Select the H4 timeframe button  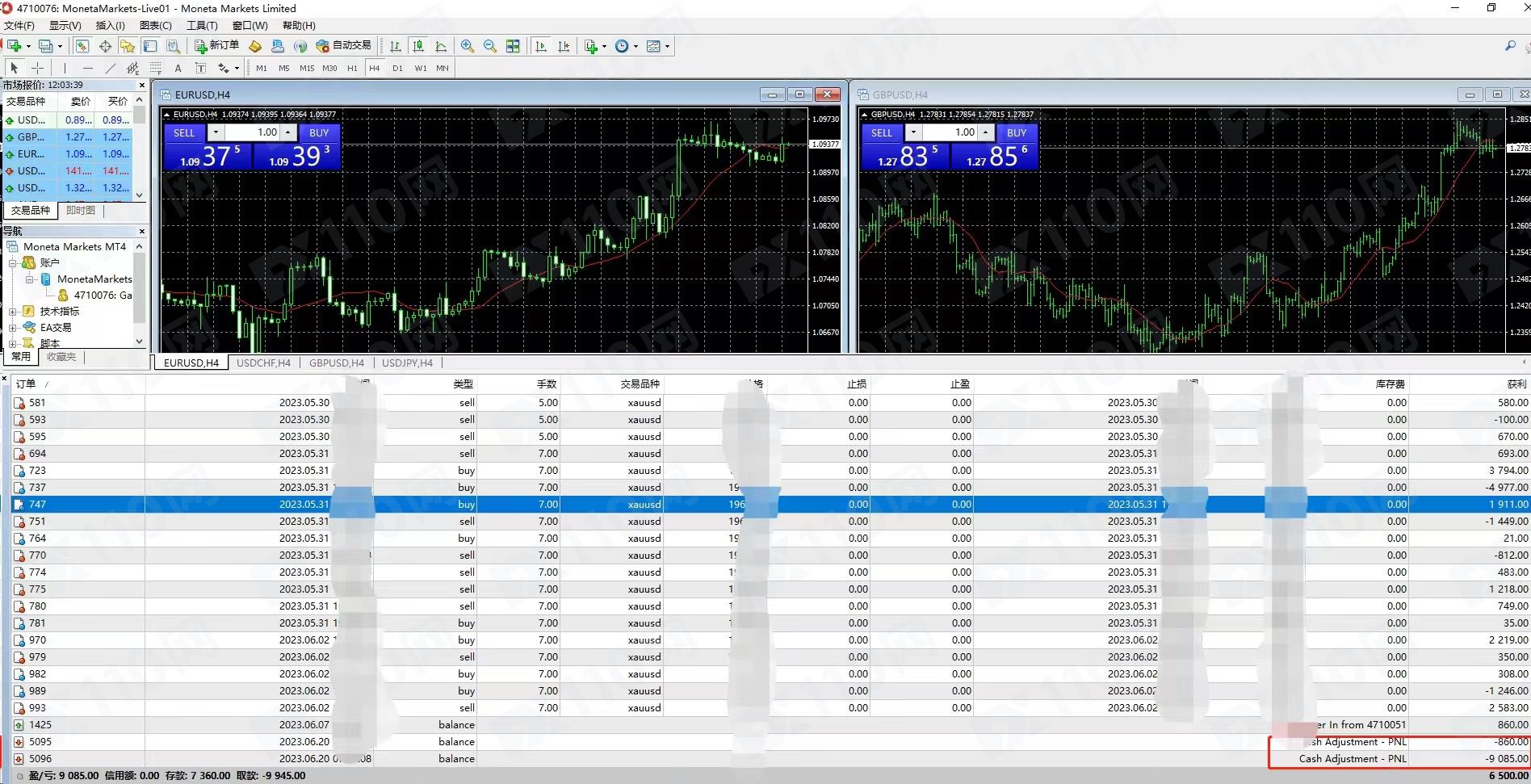[375, 68]
